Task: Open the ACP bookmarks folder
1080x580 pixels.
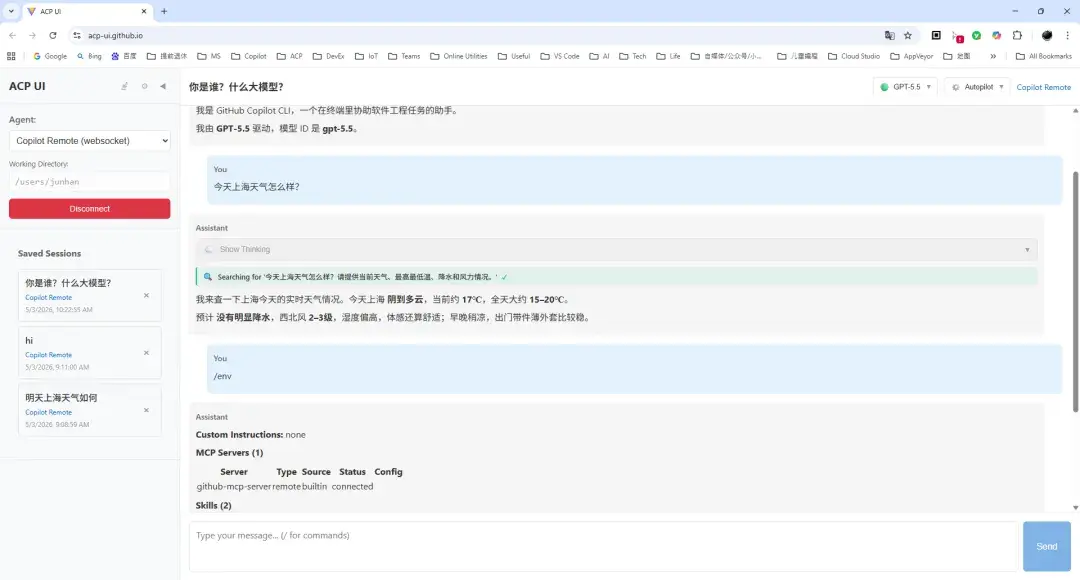Action: point(289,56)
